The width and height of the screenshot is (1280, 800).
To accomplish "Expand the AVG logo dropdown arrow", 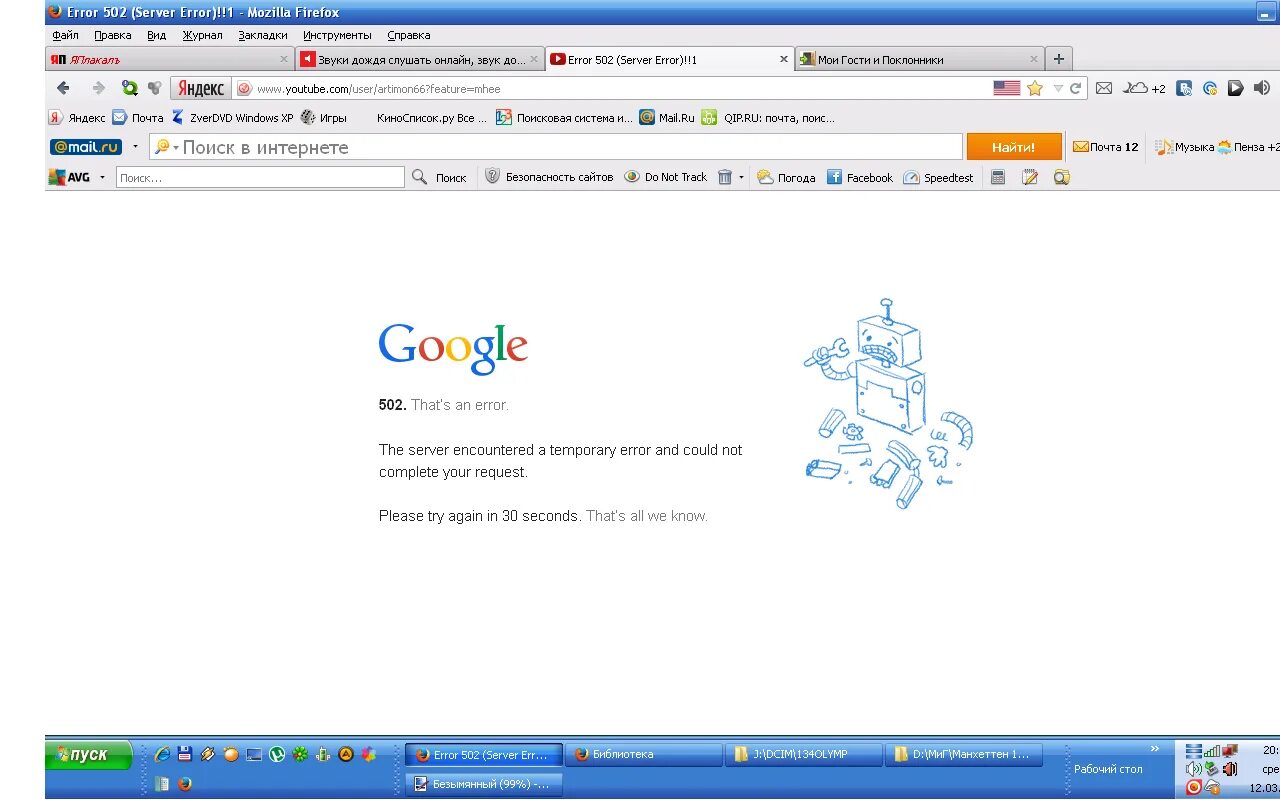I will click(x=102, y=177).
